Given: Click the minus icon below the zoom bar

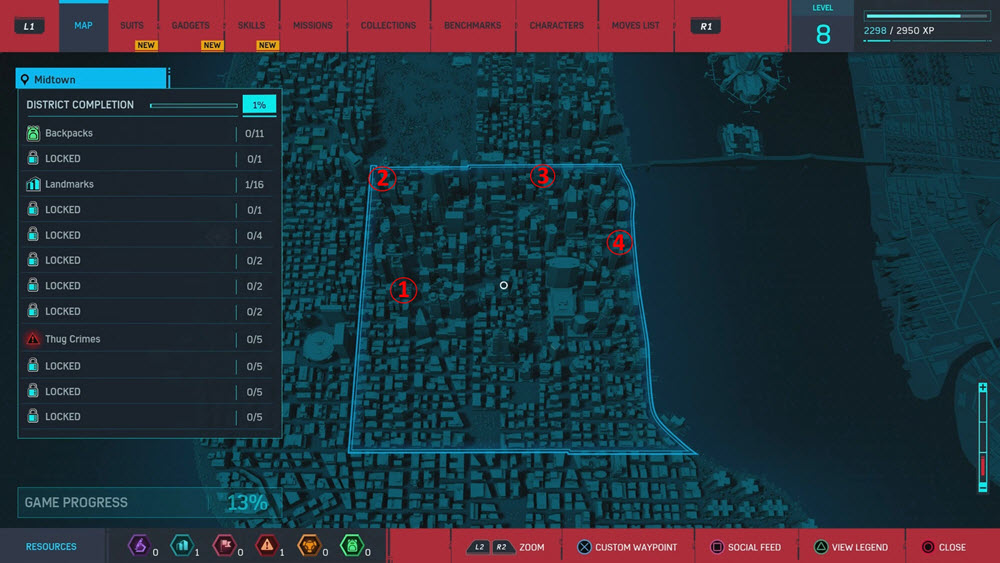Looking at the screenshot, I should pos(983,488).
